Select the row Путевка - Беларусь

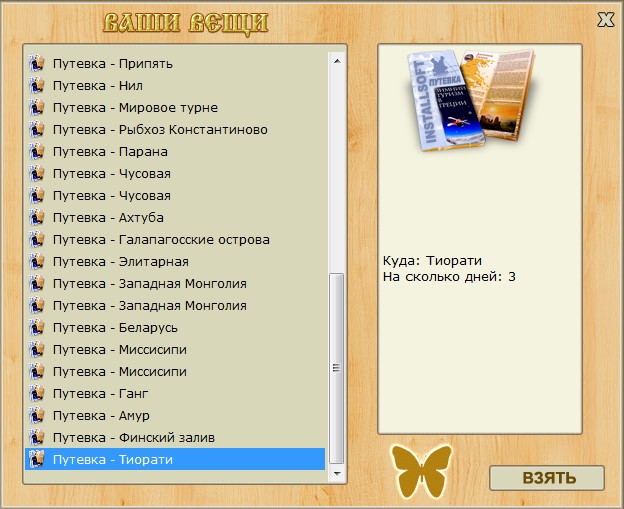tap(175, 328)
